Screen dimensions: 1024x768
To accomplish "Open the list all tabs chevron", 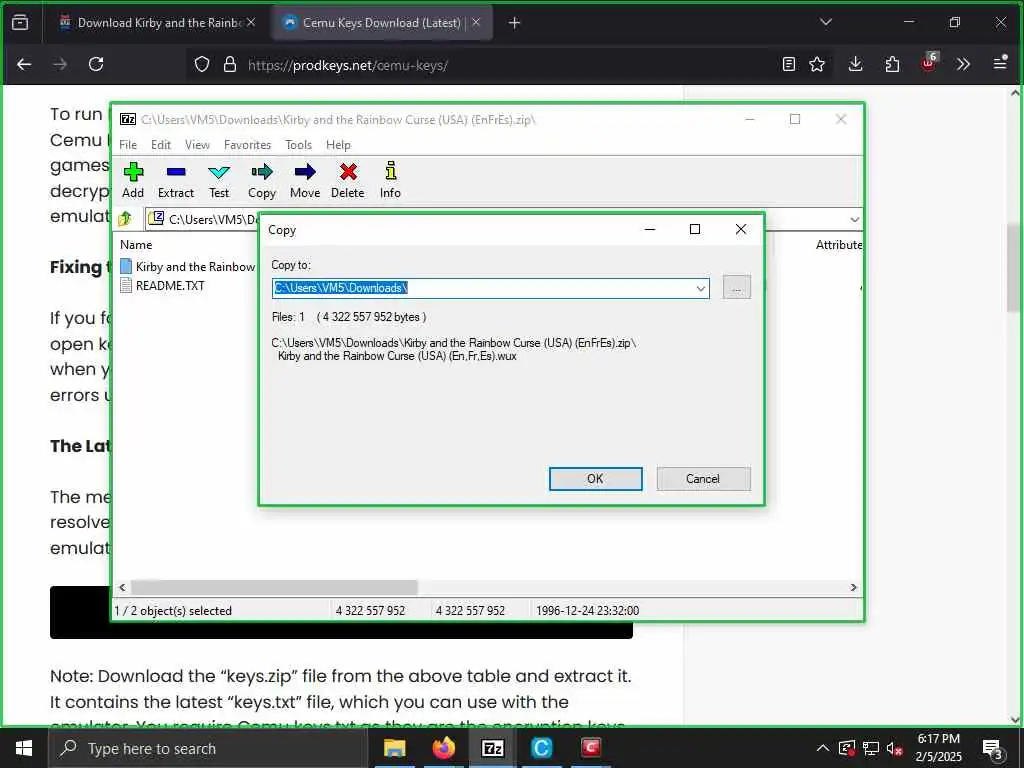I will pyautogui.click(x=826, y=22).
